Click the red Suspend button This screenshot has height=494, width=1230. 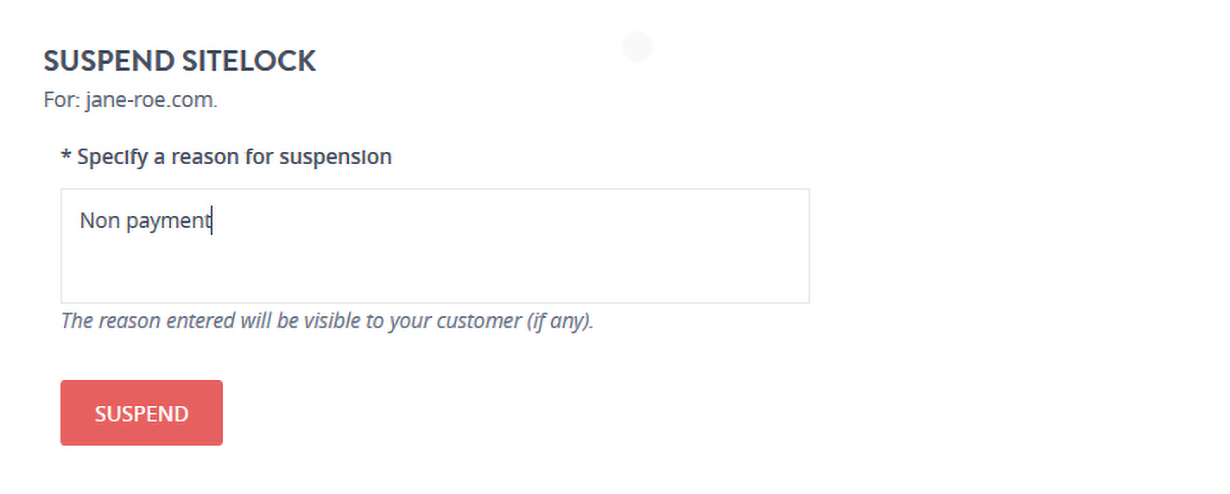pos(141,413)
